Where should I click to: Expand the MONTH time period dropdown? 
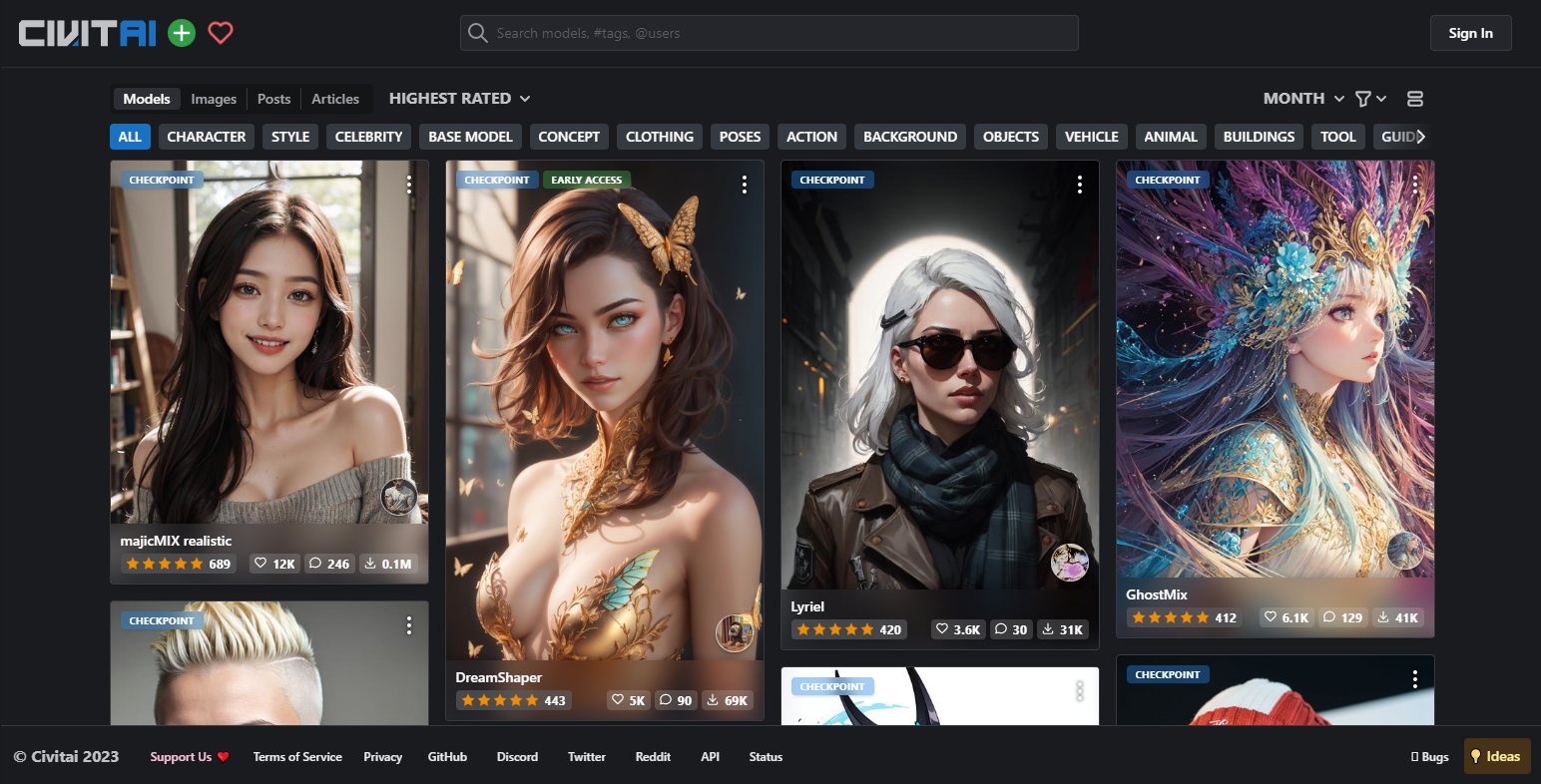pos(1302,99)
